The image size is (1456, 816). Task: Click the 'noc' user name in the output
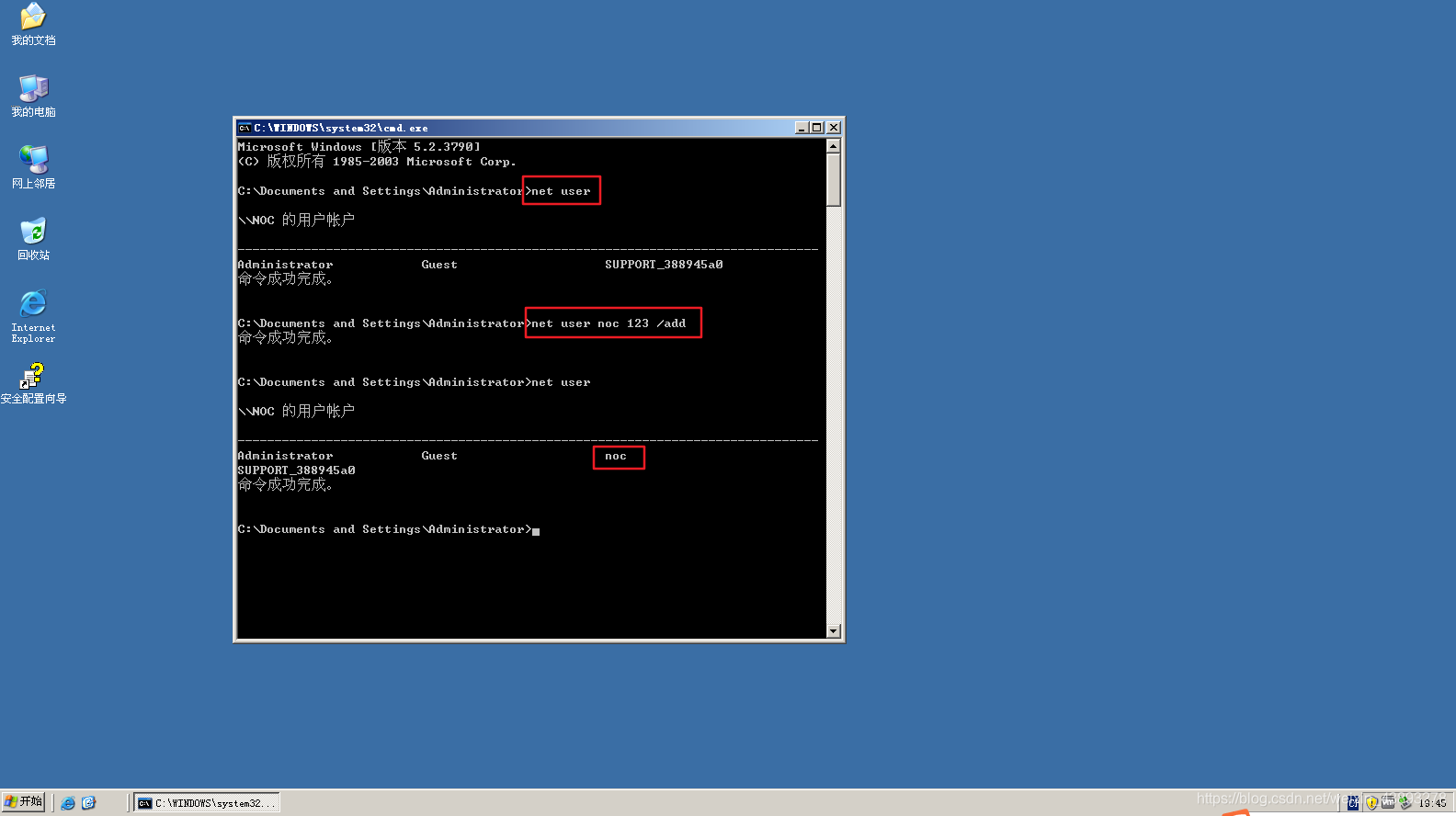(616, 456)
